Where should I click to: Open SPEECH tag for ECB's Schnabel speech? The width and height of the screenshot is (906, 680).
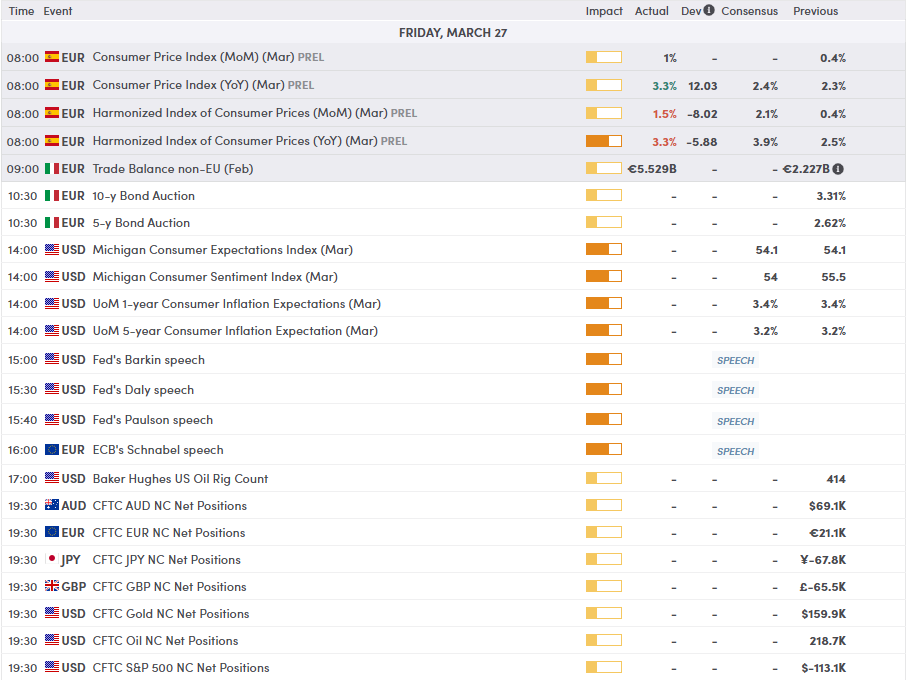click(x=736, y=451)
